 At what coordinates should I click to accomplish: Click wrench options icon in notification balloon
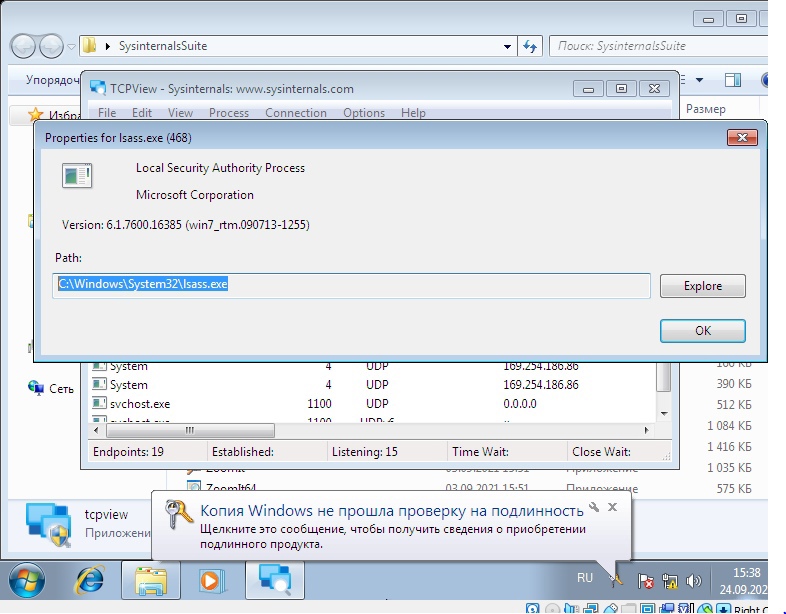[594, 507]
